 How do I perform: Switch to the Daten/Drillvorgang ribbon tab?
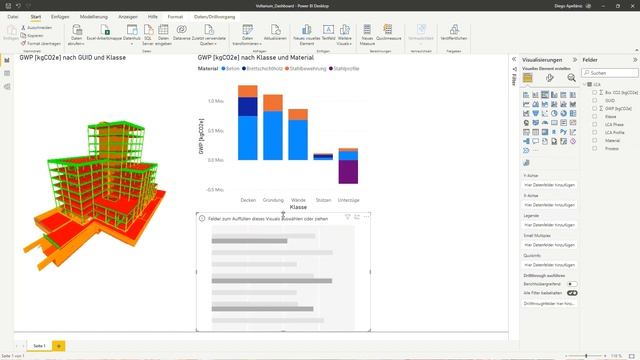(215, 17)
